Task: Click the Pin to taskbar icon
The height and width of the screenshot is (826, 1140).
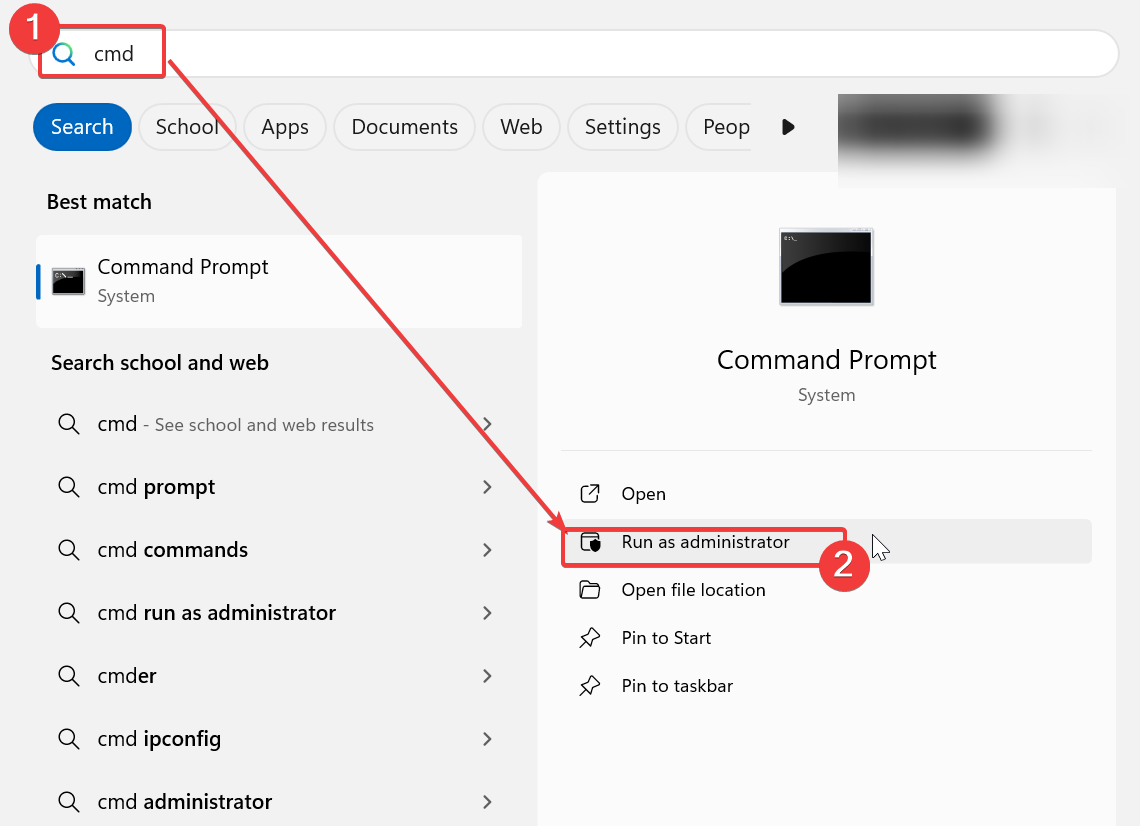Action: point(590,686)
